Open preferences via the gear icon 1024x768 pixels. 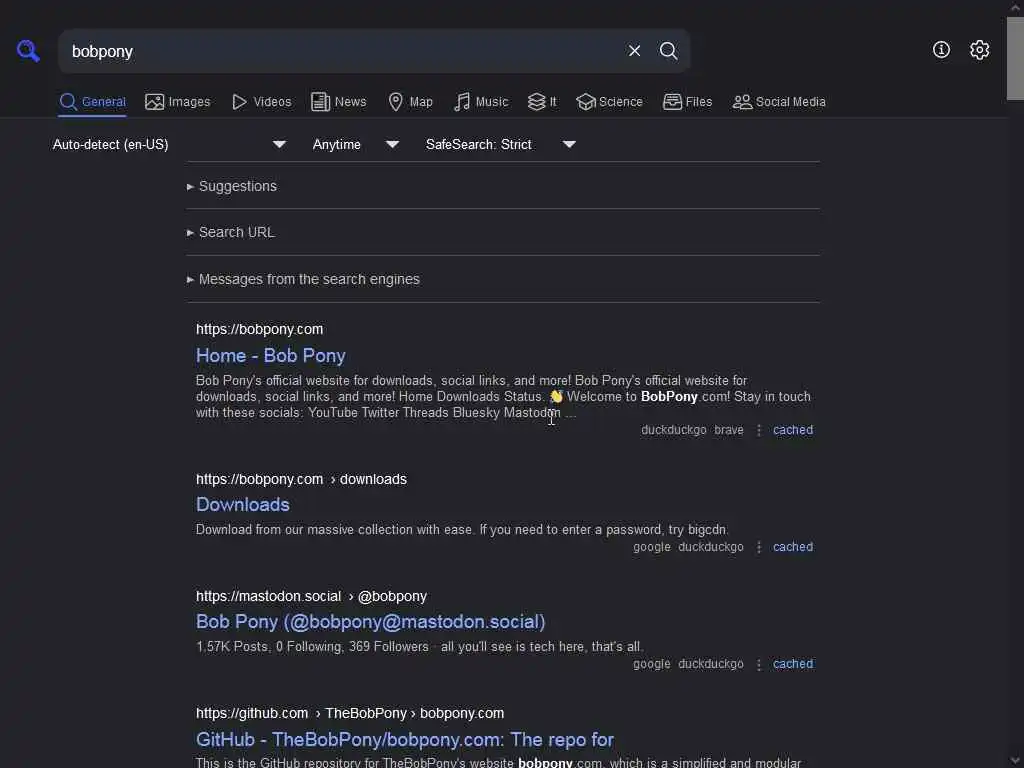979,50
